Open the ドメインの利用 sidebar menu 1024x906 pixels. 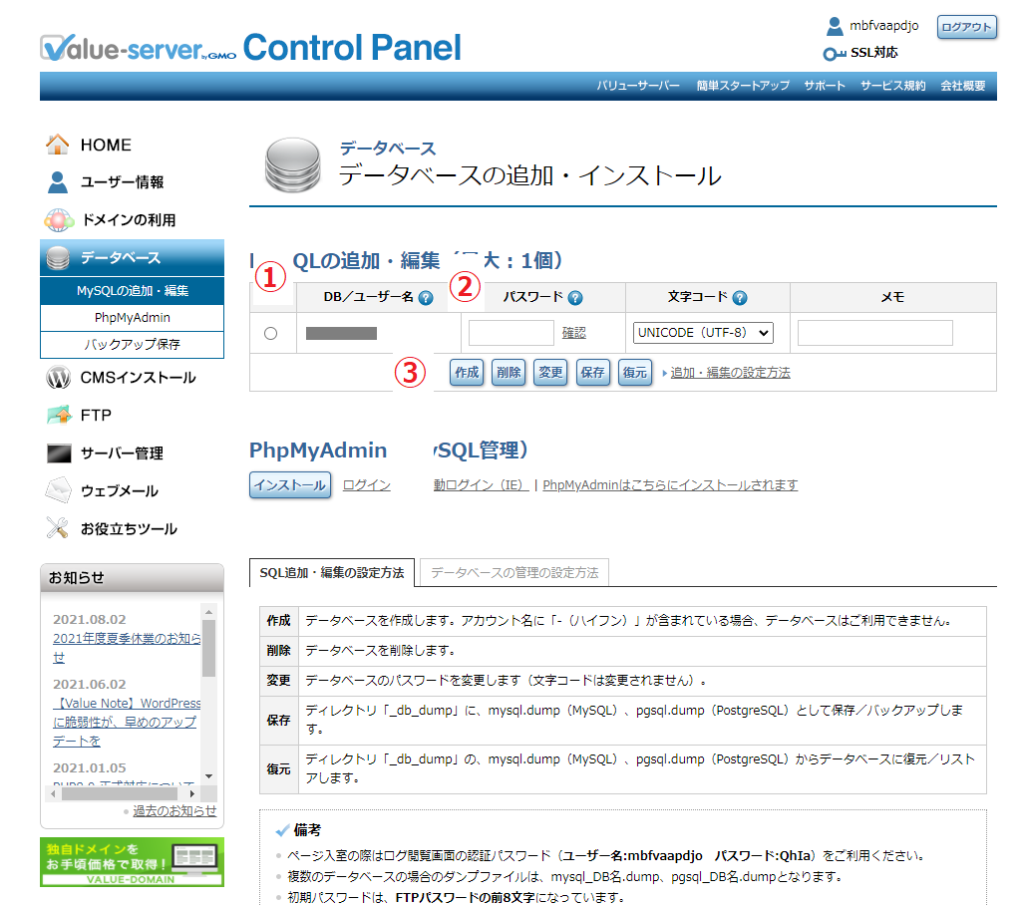tap(129, 220)
